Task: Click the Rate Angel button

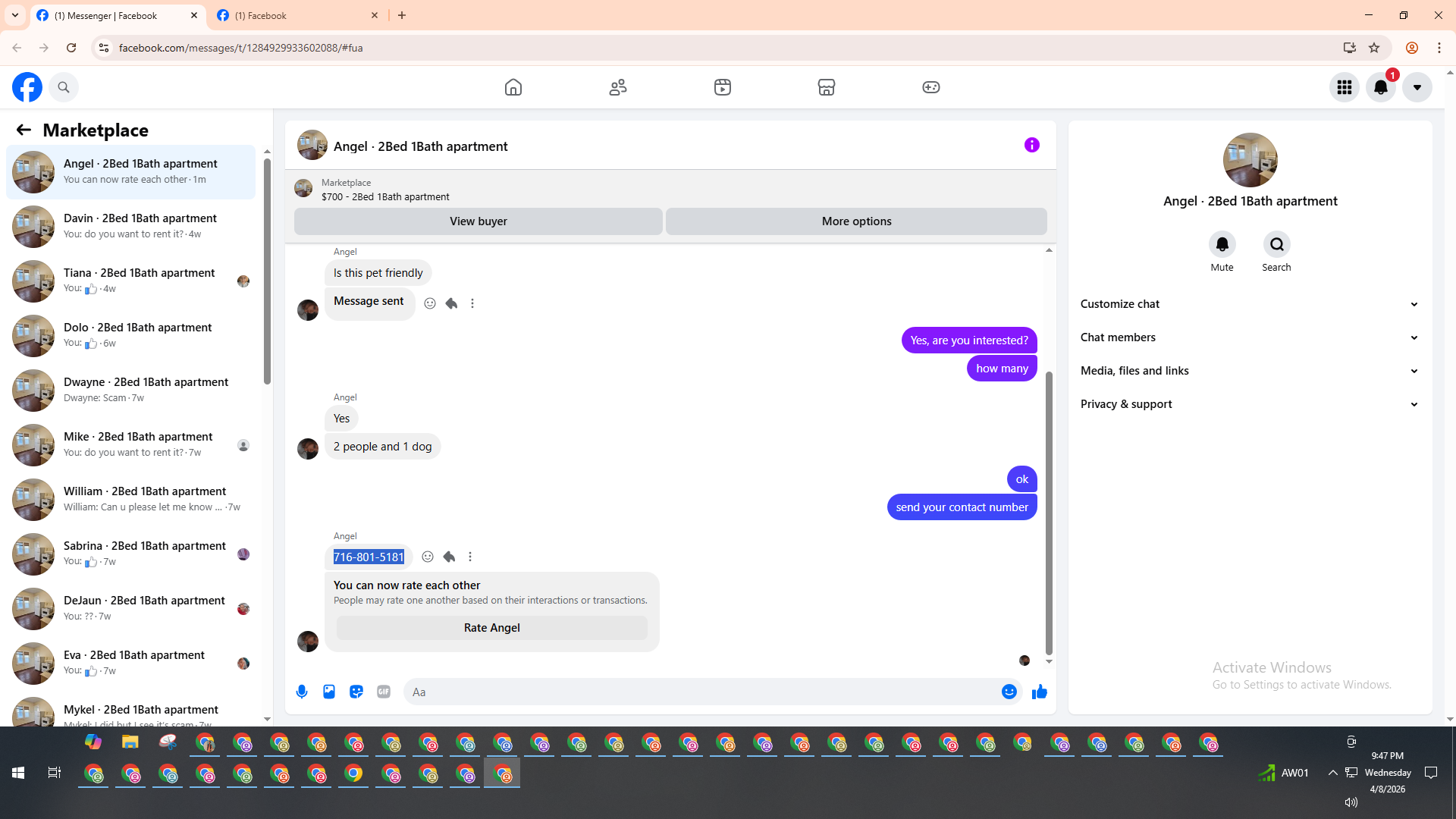Action: (491, 628)
